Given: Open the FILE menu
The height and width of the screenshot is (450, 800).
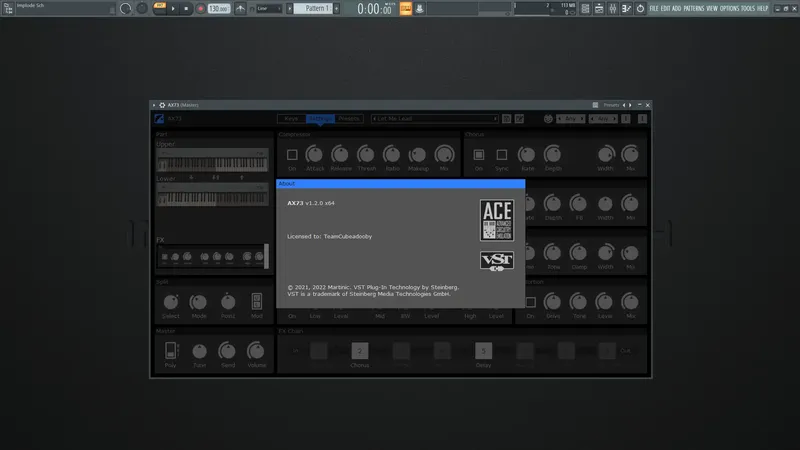Looking at the screenshot, I should [x=654, y=9].
